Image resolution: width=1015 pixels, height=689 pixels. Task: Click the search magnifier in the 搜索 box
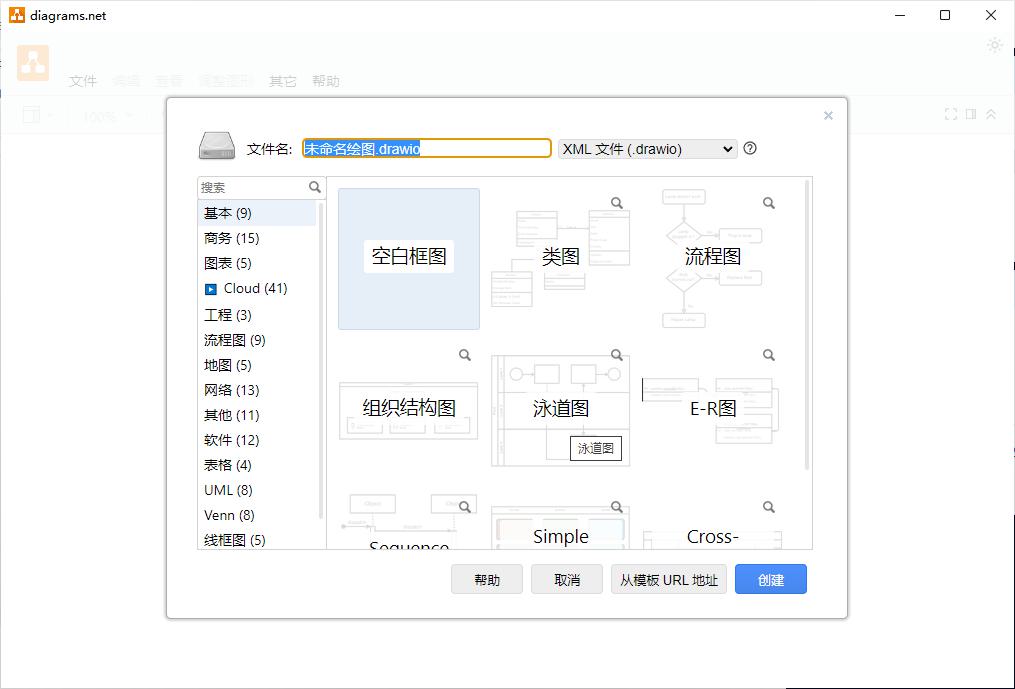point(315,187)
